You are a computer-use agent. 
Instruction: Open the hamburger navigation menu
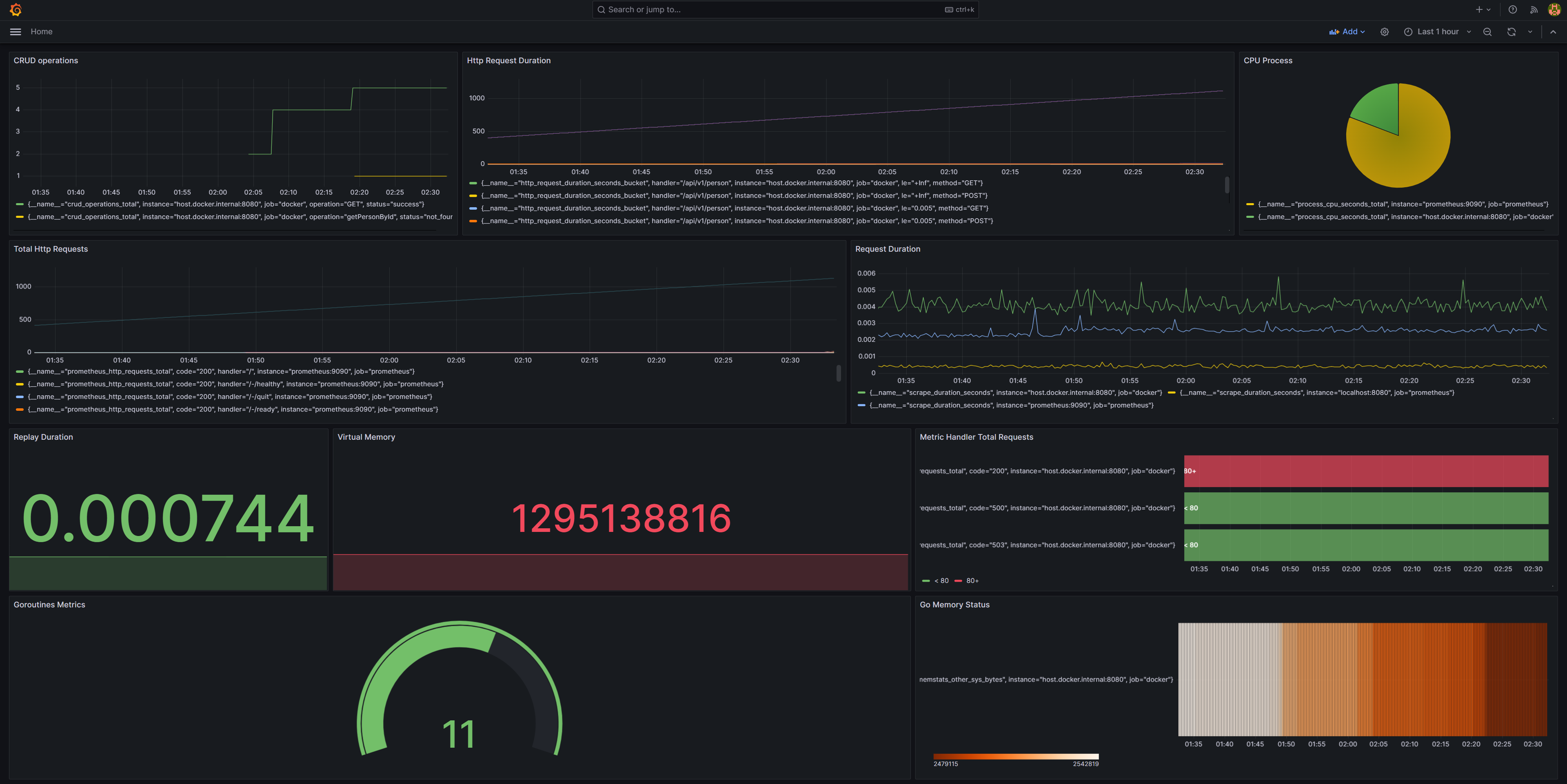coord(16,32)
